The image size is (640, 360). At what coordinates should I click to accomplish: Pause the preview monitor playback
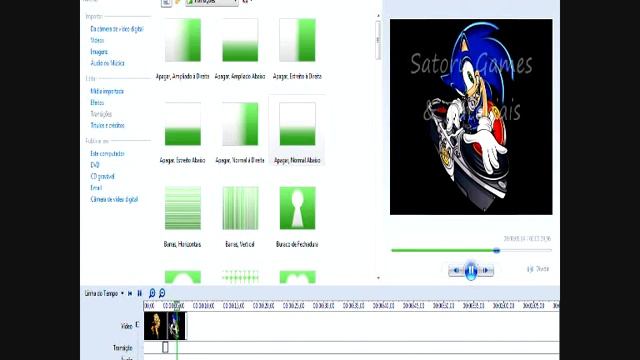click(x=471, y=270)
